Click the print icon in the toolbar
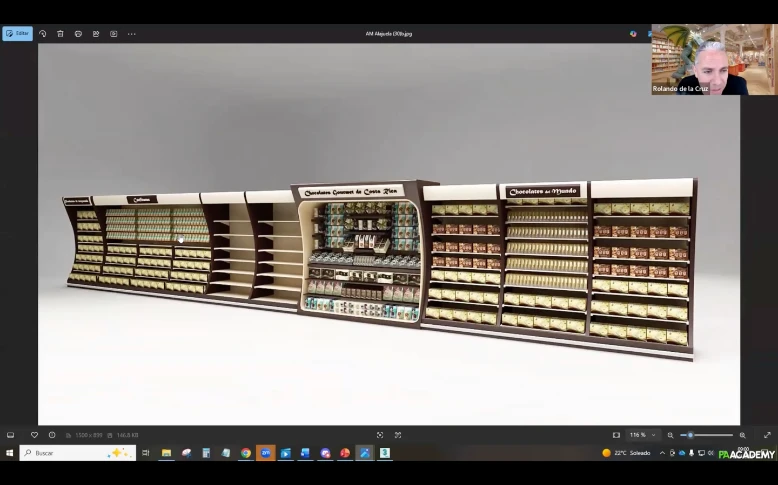This screenshot has width=778, height=485. point(78,33)
